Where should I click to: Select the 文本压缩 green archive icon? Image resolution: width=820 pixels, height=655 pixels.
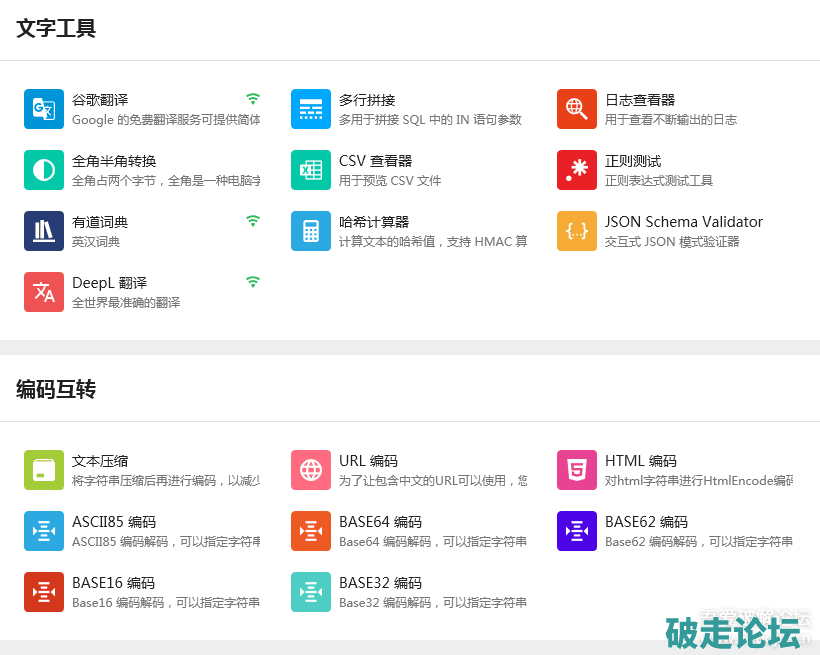point(44,470)
